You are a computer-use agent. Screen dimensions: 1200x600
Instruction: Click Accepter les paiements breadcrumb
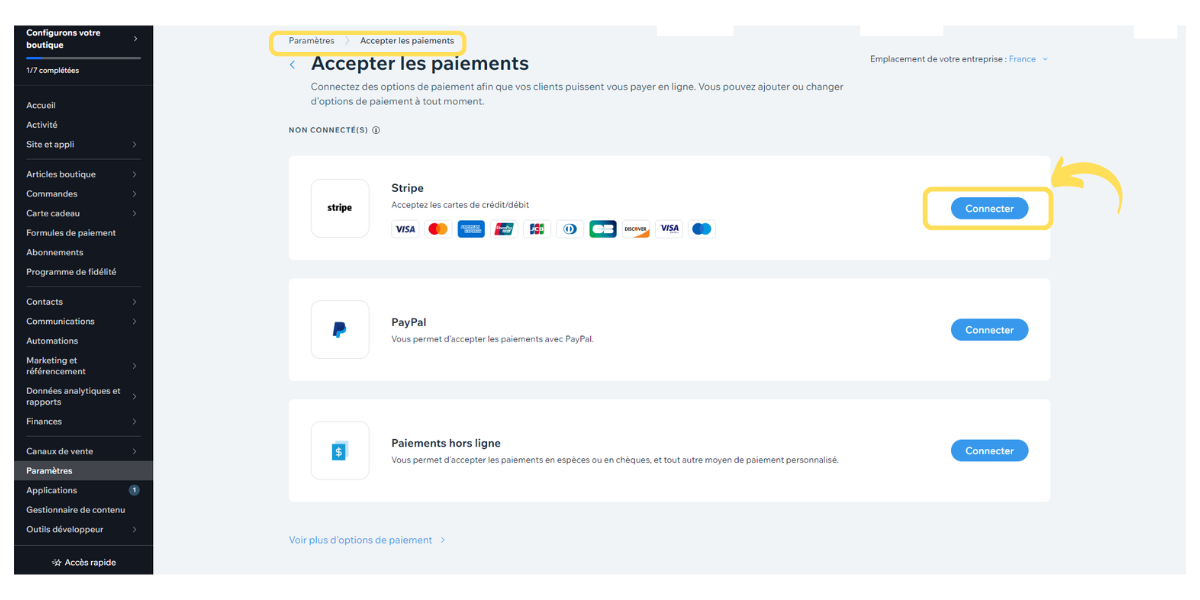pyautogui.click(x=407, y=41)
